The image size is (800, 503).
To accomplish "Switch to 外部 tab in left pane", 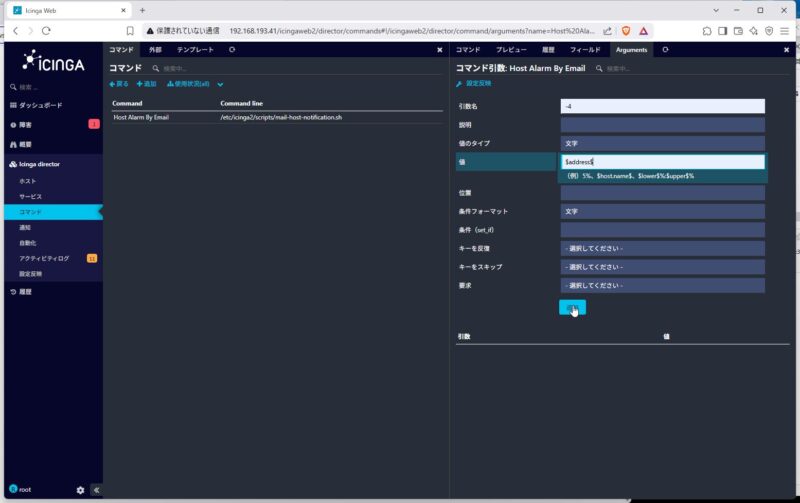I will point(156,49).
